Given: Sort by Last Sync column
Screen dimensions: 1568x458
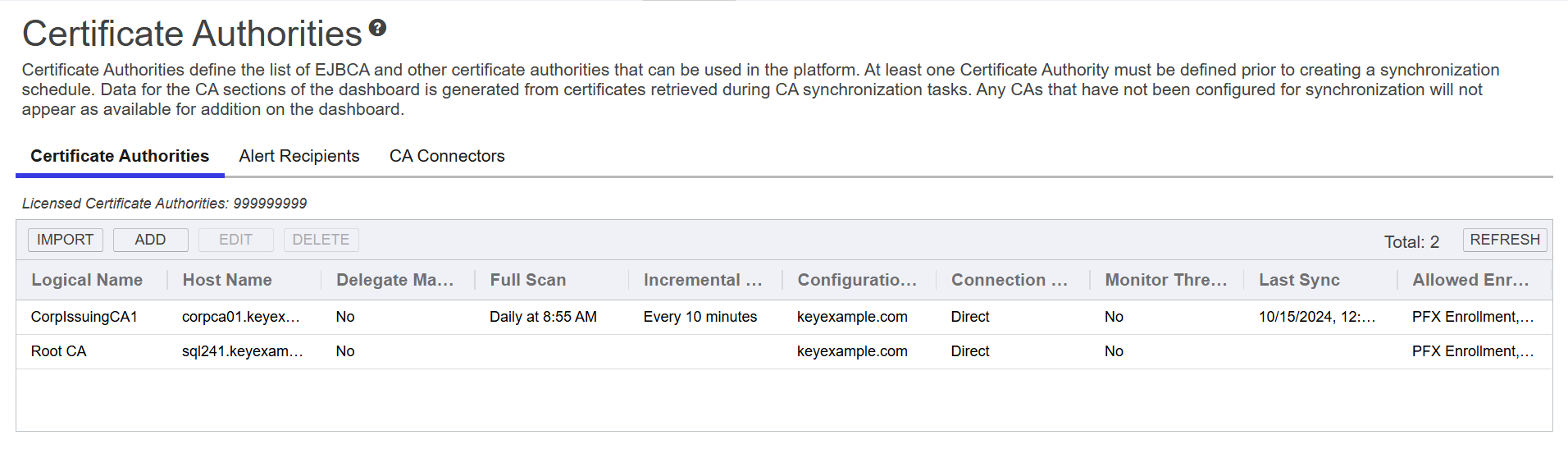Looking at the screenshot, I should (1299, 280).
